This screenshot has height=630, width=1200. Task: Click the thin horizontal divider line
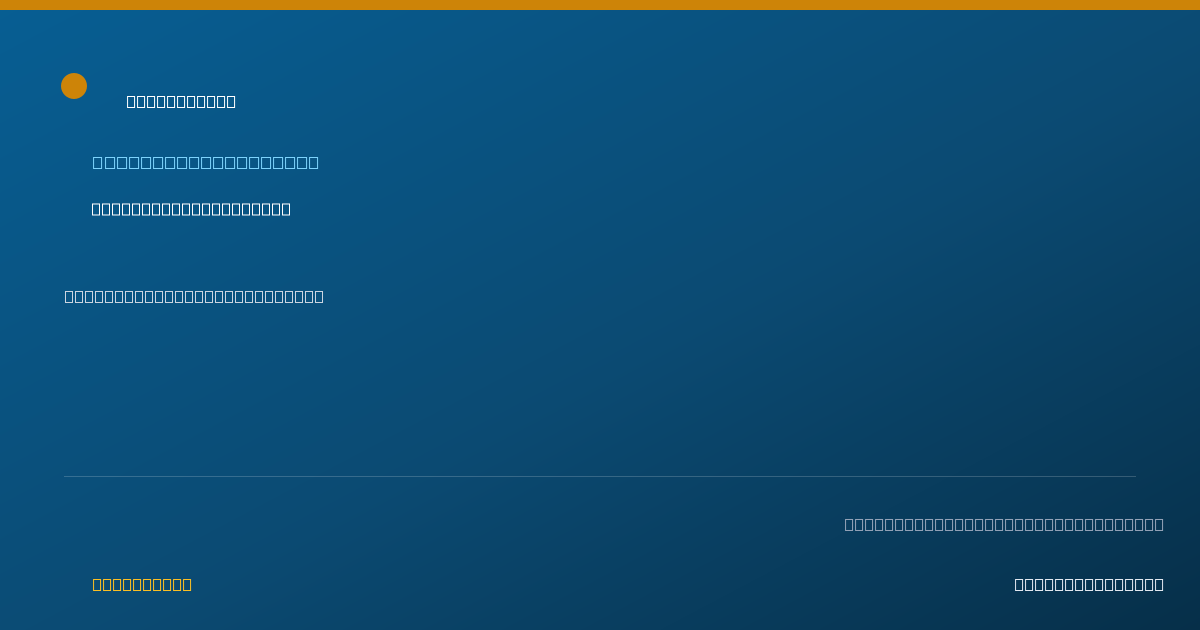[x=600, y=476]
